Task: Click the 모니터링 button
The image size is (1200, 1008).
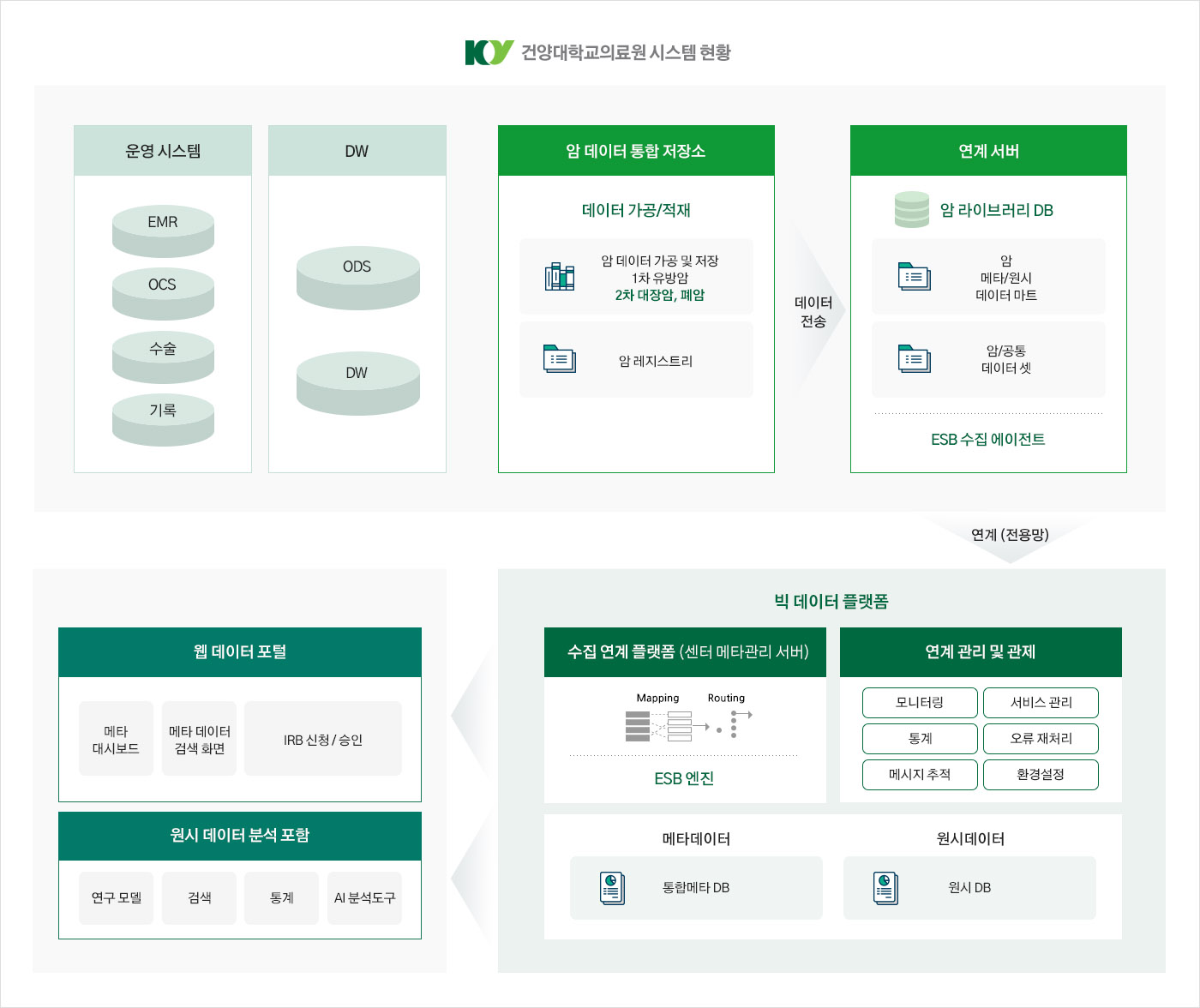Action: [920, 703]
